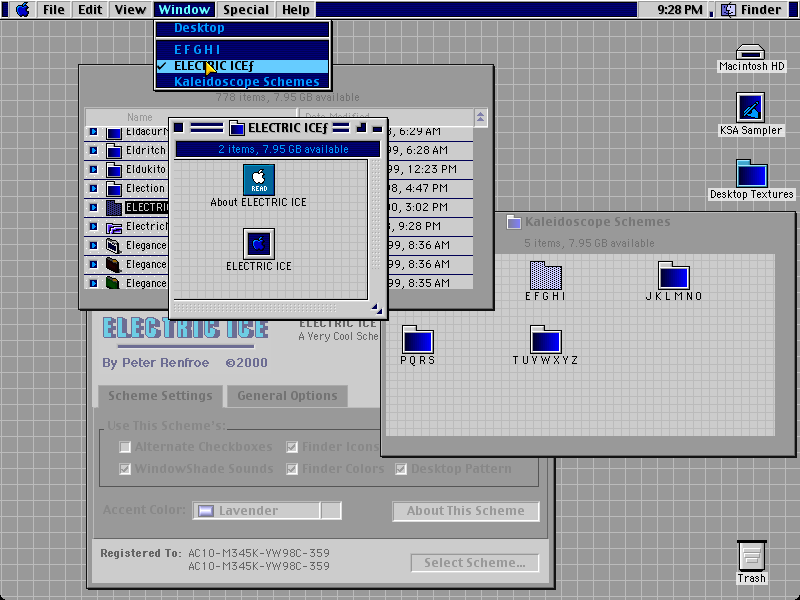Select the KSA Sampler desktop icon
This screenshot has width=800, height=600.
(750, 108)
